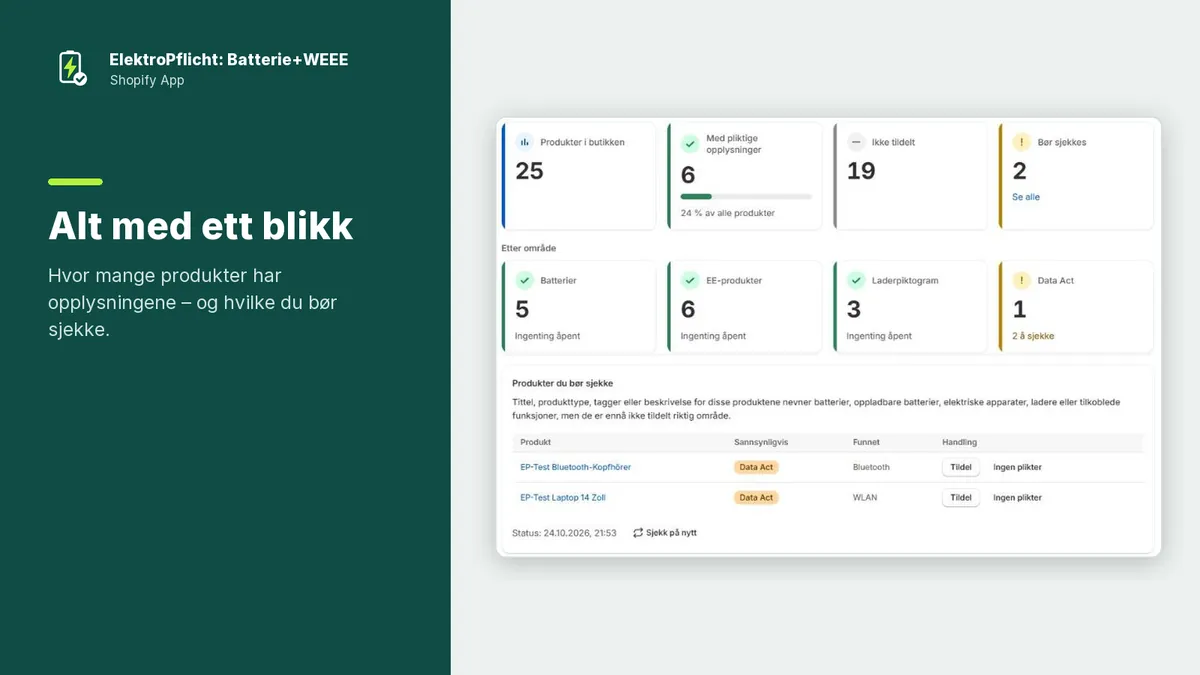Image resolution: width=1200 pixels, height=675 pixels.
Task: Click the check icon in Batterier card
Action: pos(524,280)
